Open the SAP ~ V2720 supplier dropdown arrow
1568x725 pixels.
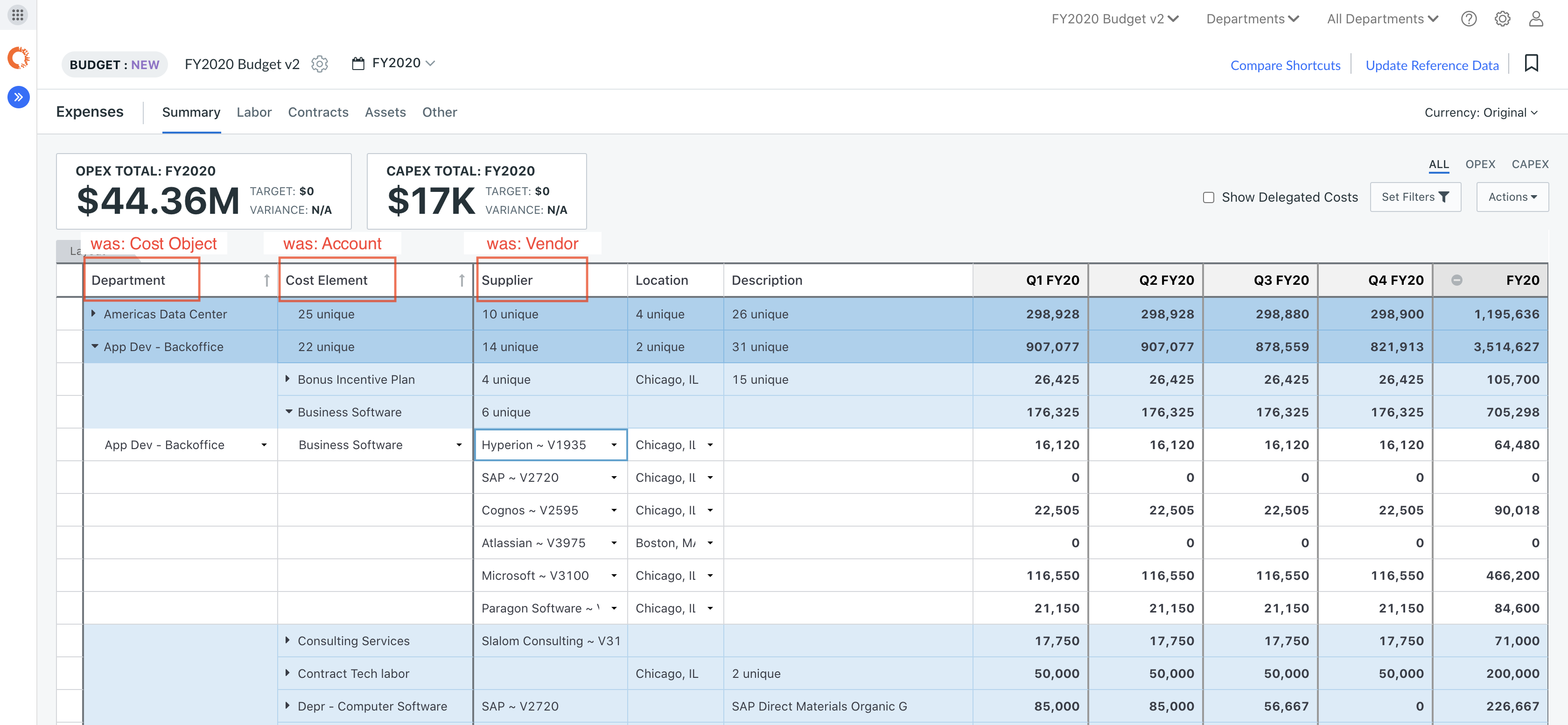pyautogui.click(x=614, y=478)
